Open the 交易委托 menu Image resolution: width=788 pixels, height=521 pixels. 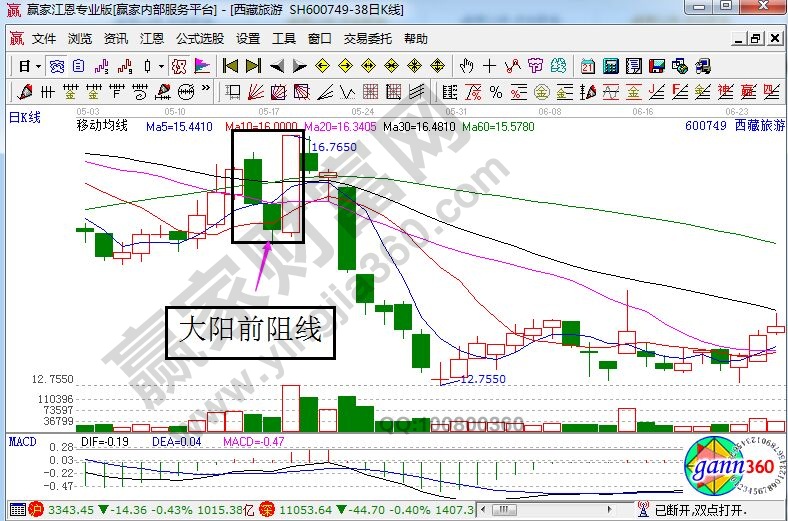pos(366,39)
